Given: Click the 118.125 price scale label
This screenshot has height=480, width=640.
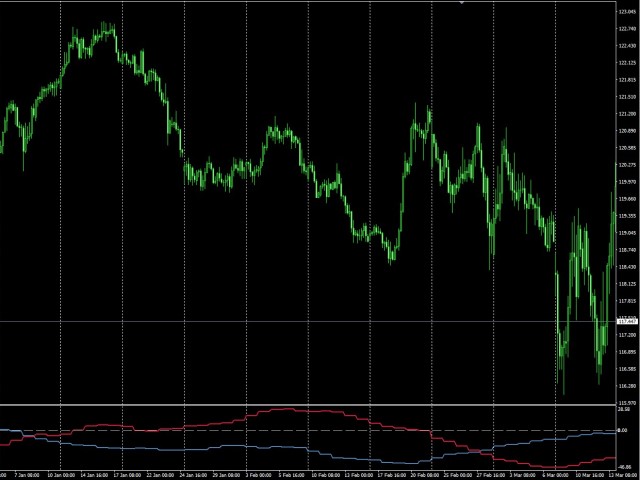Looking at the screenshot, I should coord(629,284).
